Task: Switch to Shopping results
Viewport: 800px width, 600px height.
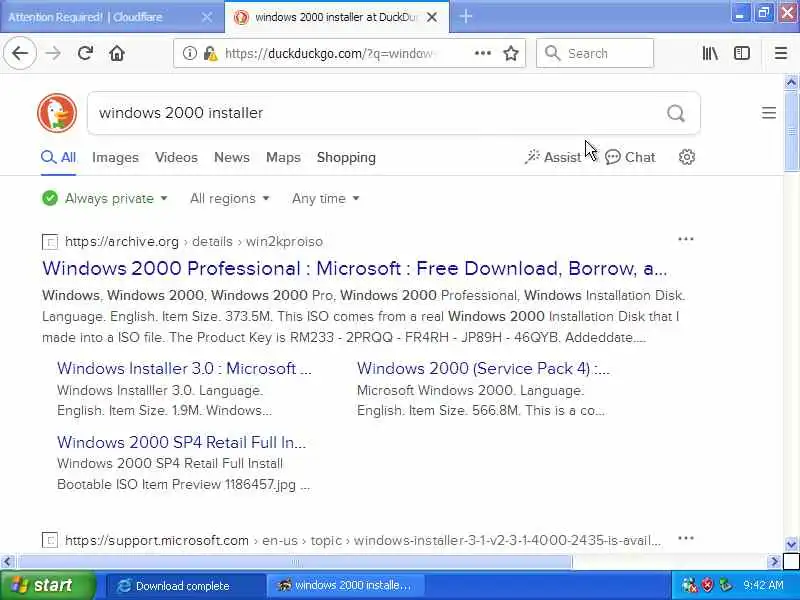Action: (x=346, y=158)
